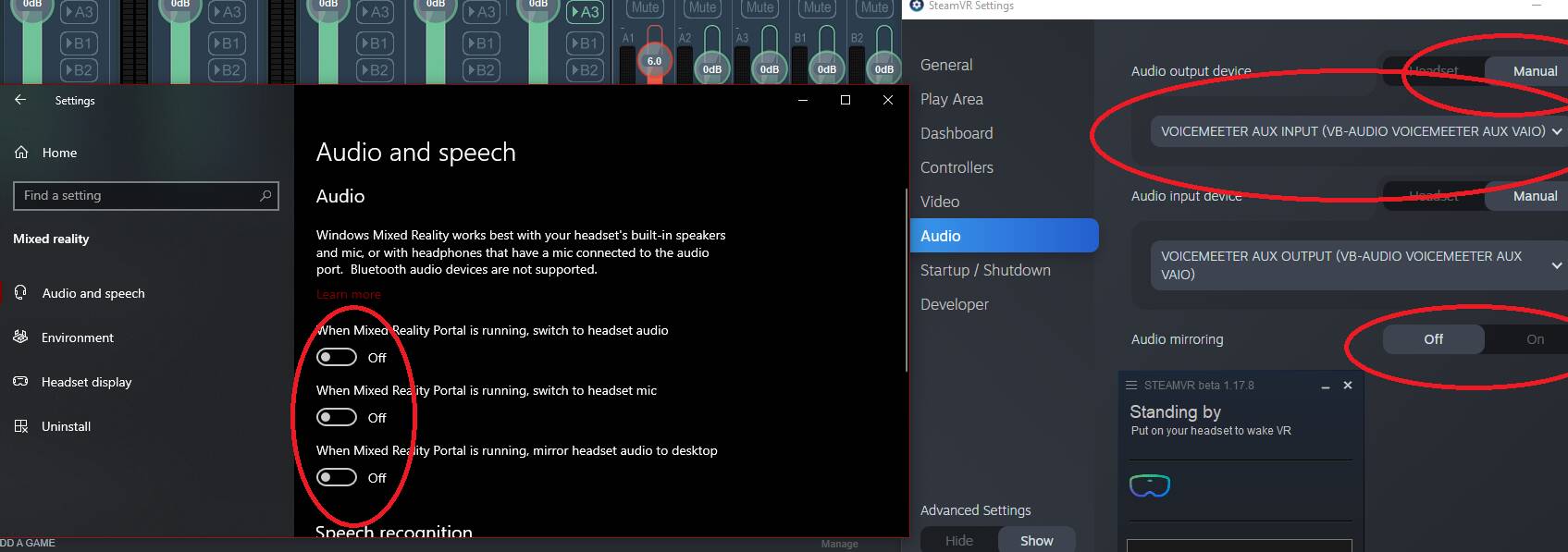Open the audio input device dropdown

pos(1359,265)
